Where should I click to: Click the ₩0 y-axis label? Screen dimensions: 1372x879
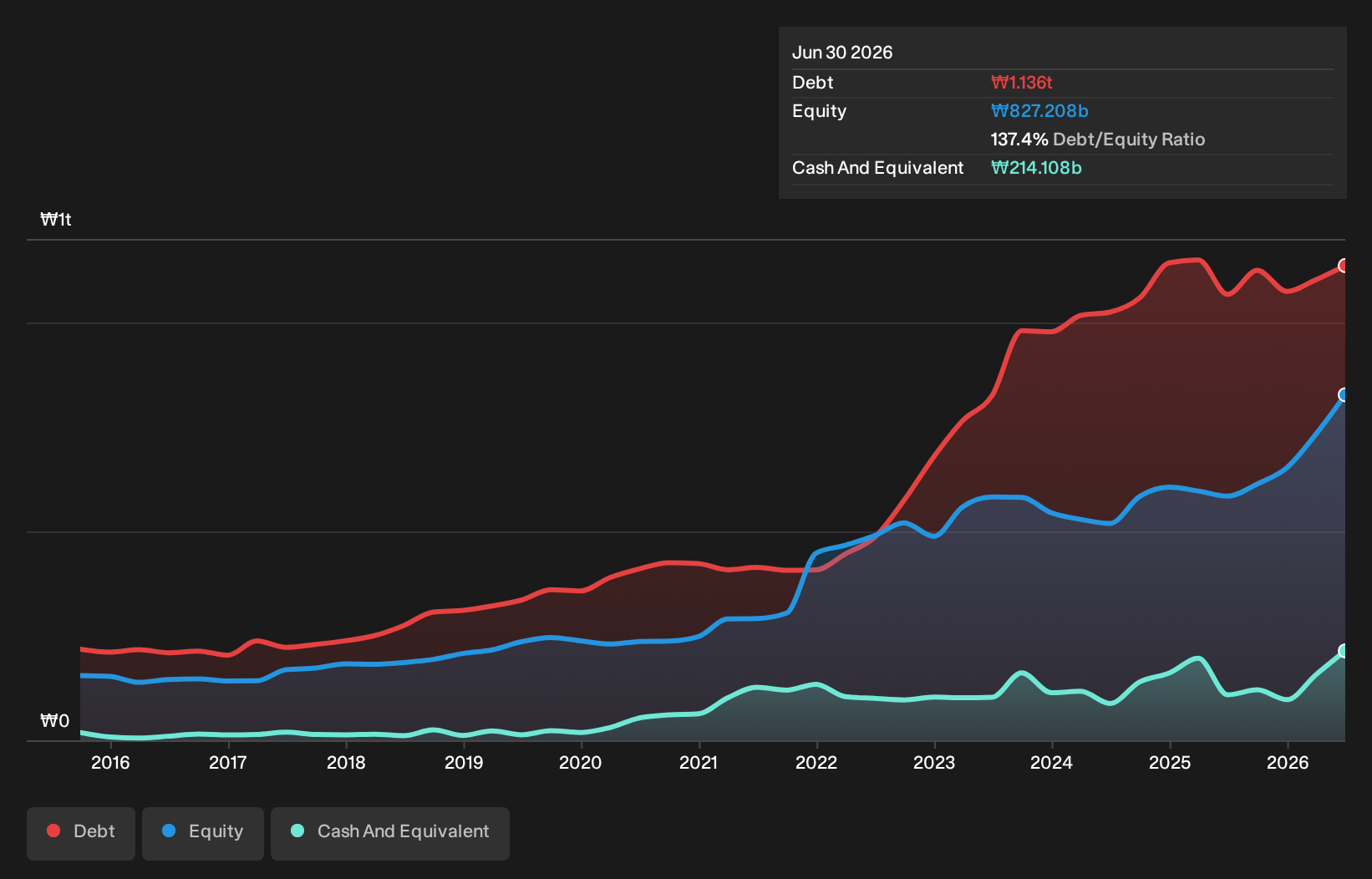tap(55, 720)
